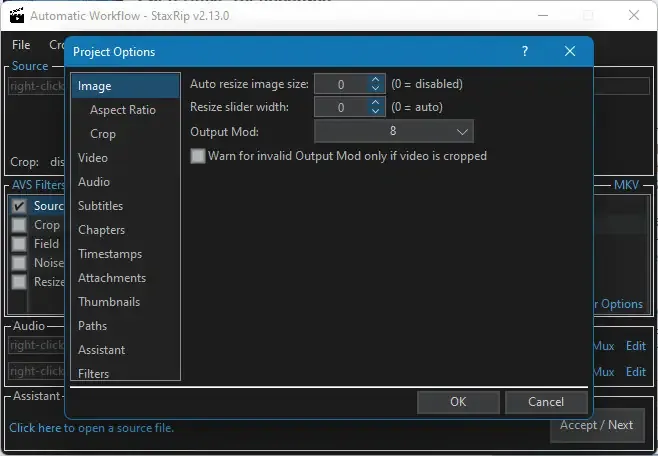
Task: Click the Auto resize image size field
Action: click(x=341, y=84)
